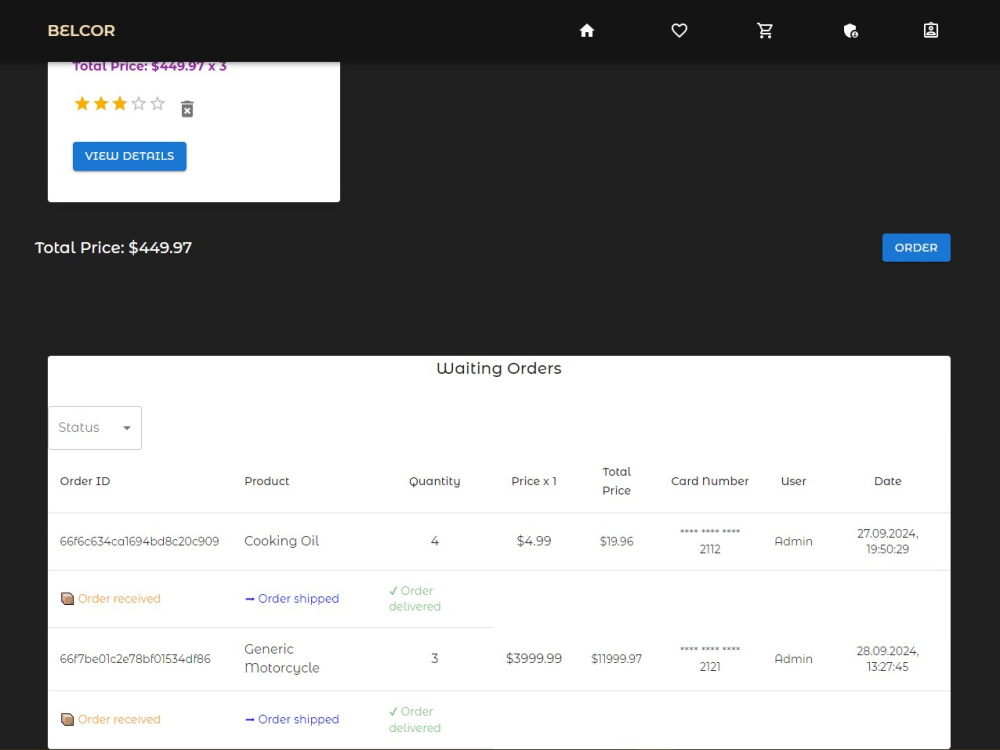Select the $4.99 price cell

[x=534, y=541]
